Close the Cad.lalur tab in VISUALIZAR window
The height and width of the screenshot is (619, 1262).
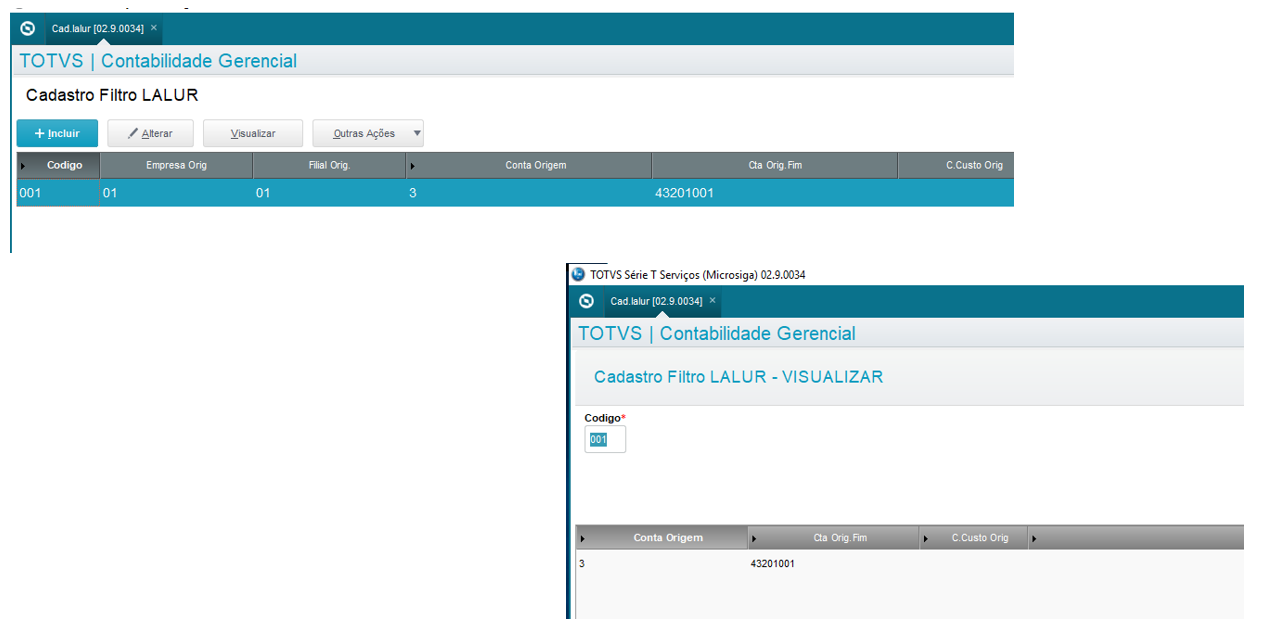click(712, 301)
